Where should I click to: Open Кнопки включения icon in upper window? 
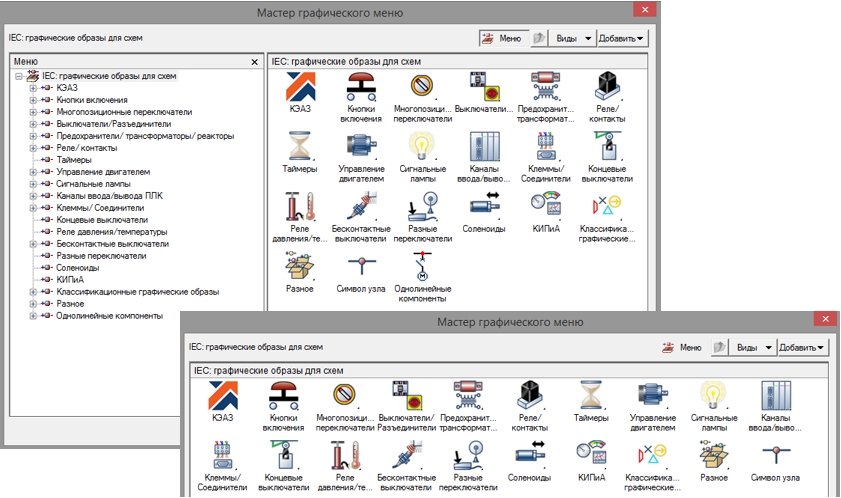point(361,87)
